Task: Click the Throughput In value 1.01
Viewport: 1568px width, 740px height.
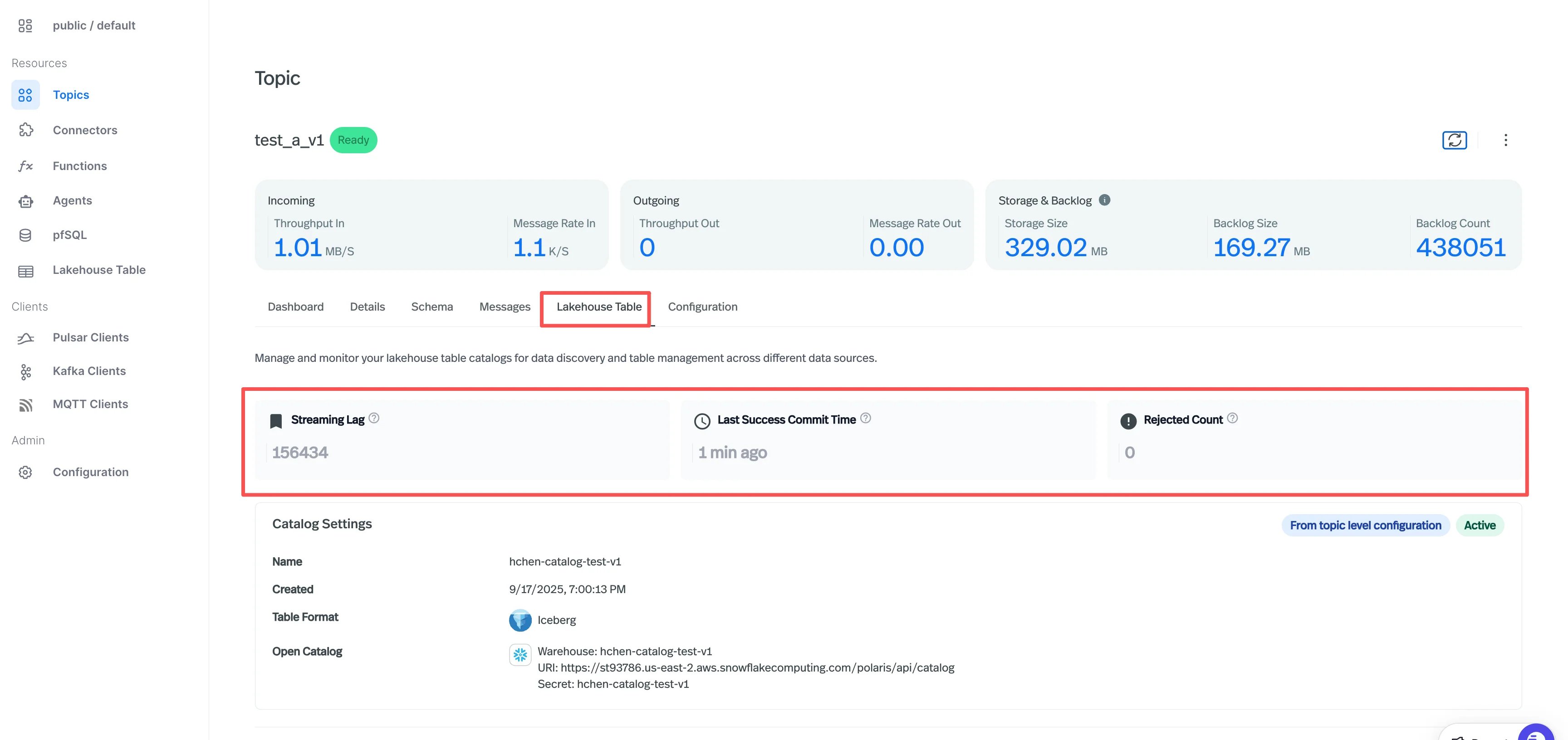Action: click(297, 248)
